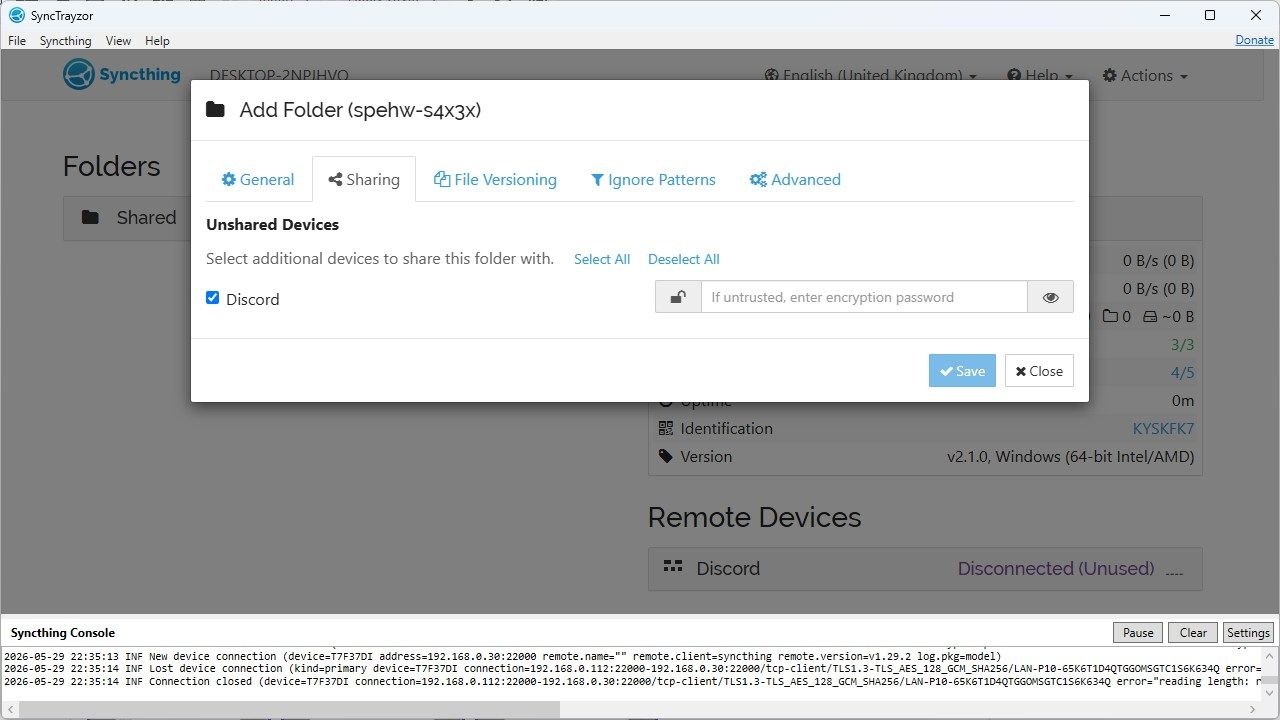Switch to the General tab
Viewport: 1280px width, 720px height.
click(258, 180)
